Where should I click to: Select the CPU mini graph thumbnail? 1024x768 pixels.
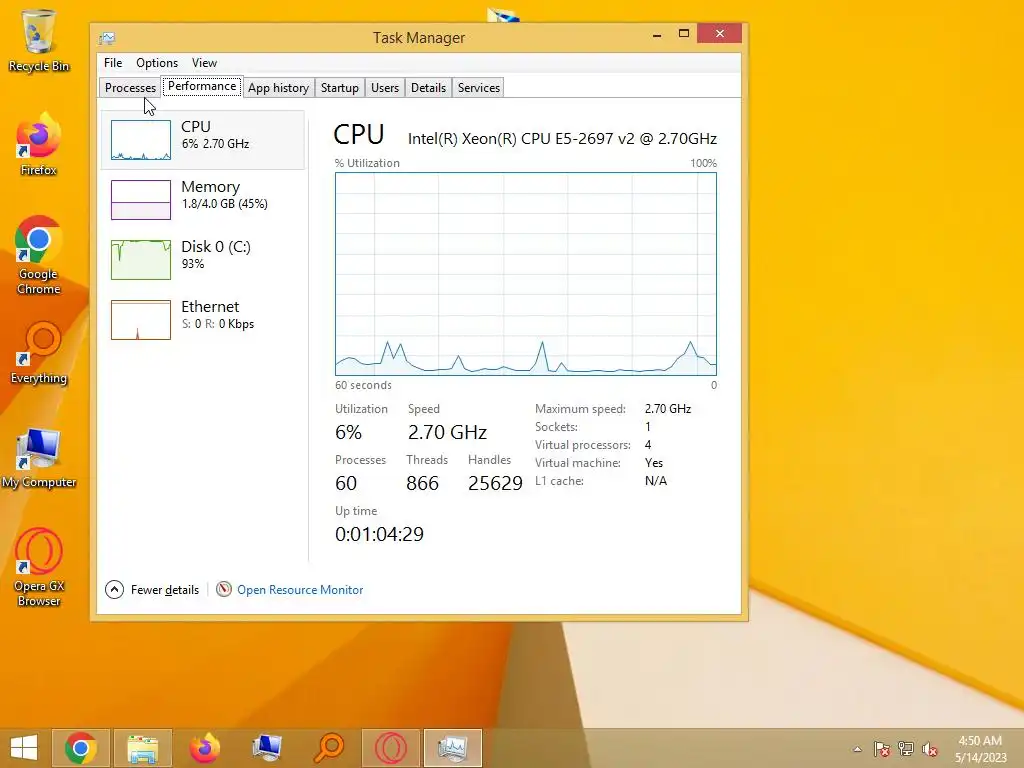(x=141, y=140)
